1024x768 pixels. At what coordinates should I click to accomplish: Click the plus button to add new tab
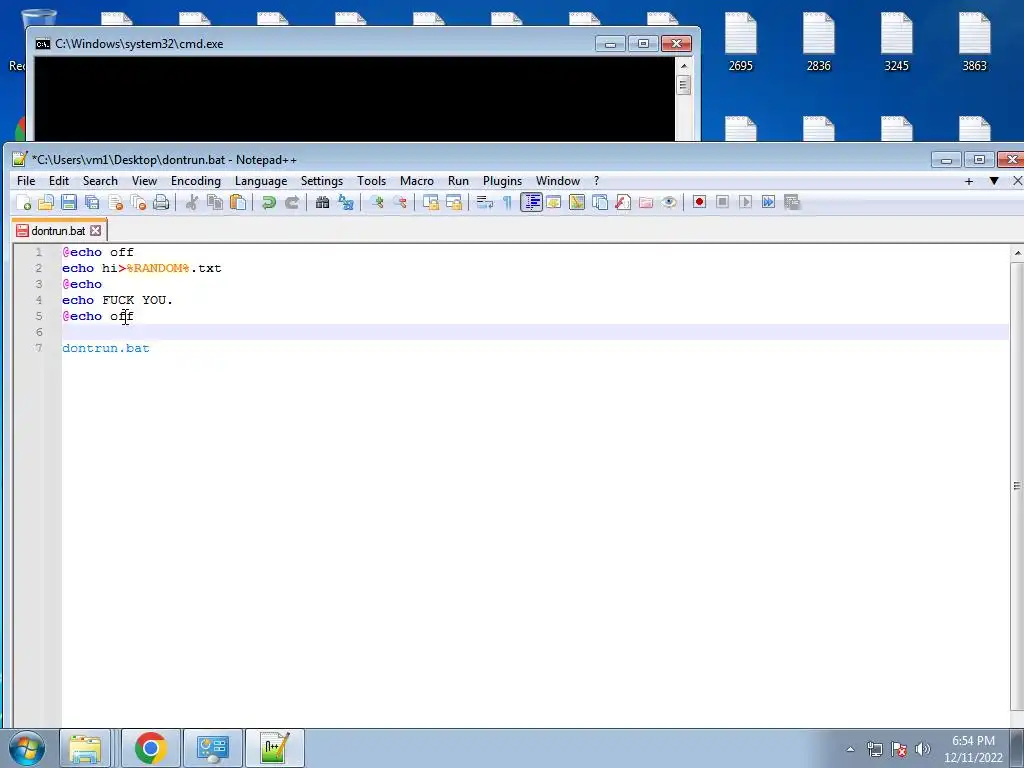pos(969,181)
